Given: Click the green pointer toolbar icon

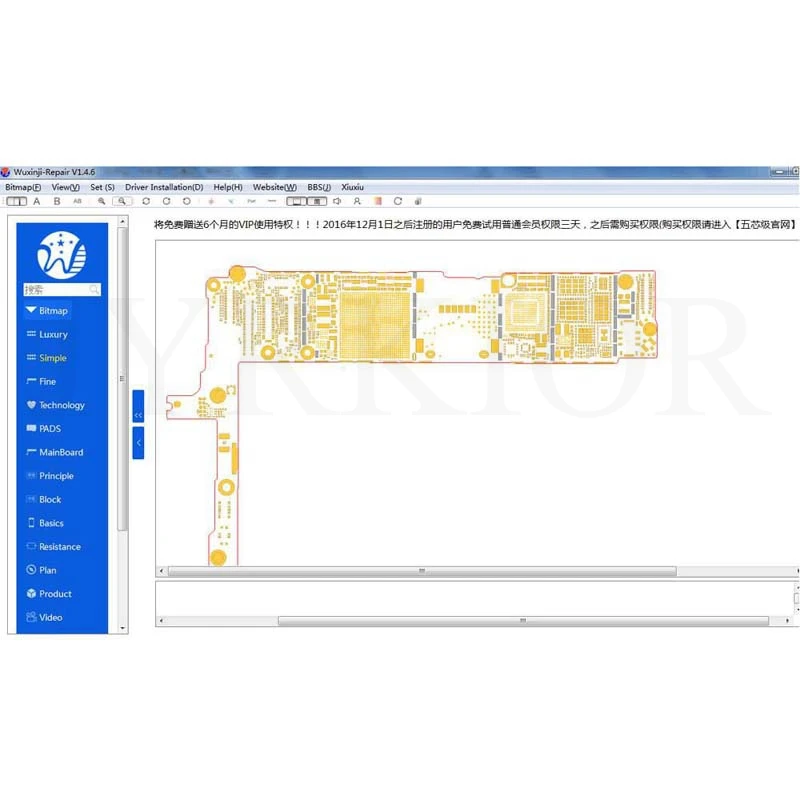Looking at the screenshot, I should click(x=231, y=202).
